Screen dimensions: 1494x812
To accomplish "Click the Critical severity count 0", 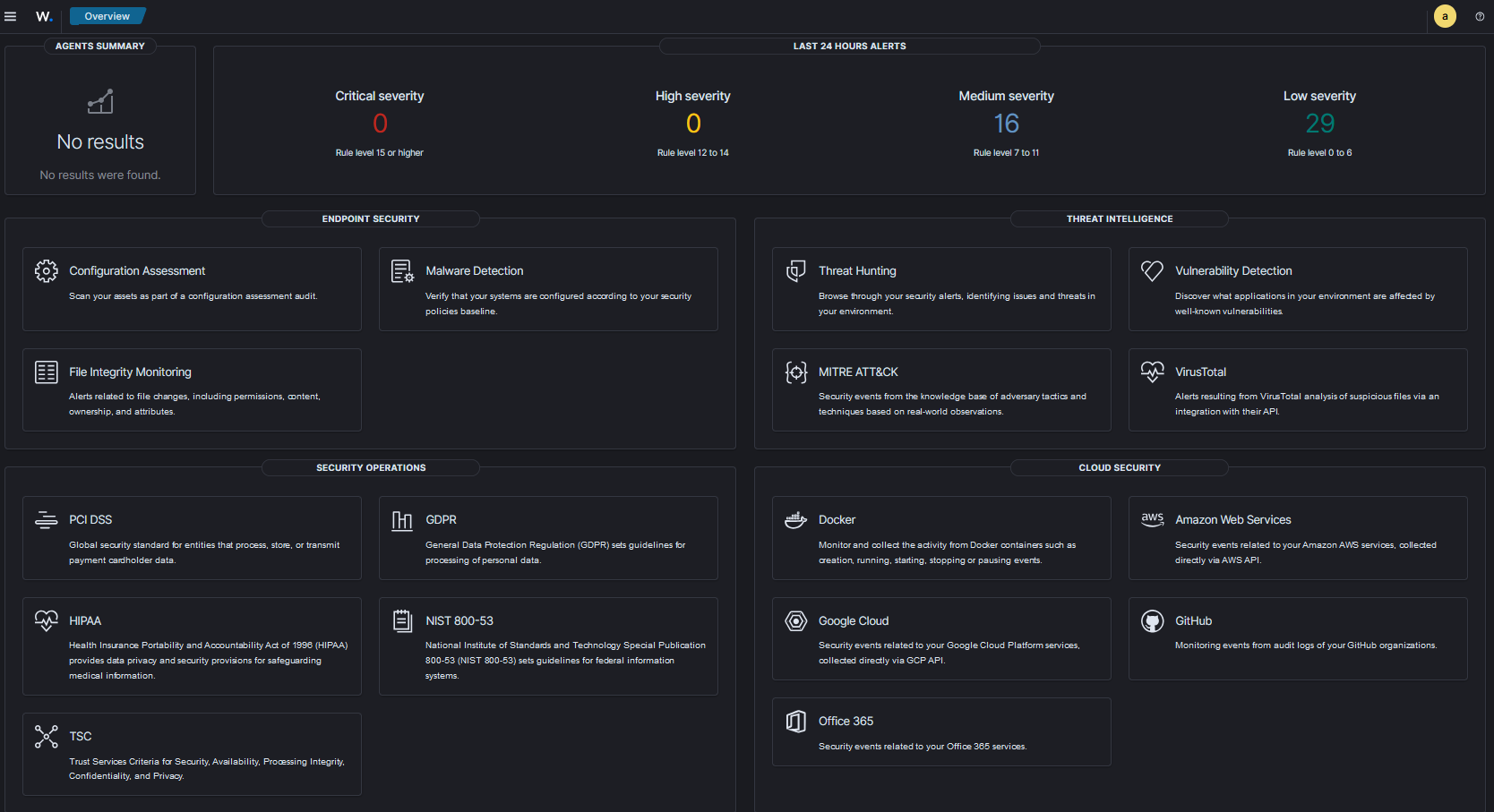I will pyautogui.click(x=380, y=124).
